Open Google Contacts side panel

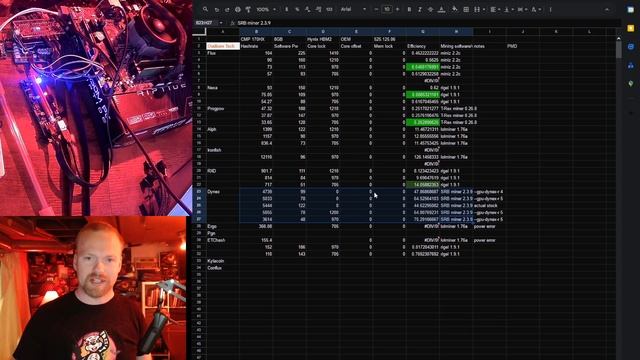pos(631,65)
